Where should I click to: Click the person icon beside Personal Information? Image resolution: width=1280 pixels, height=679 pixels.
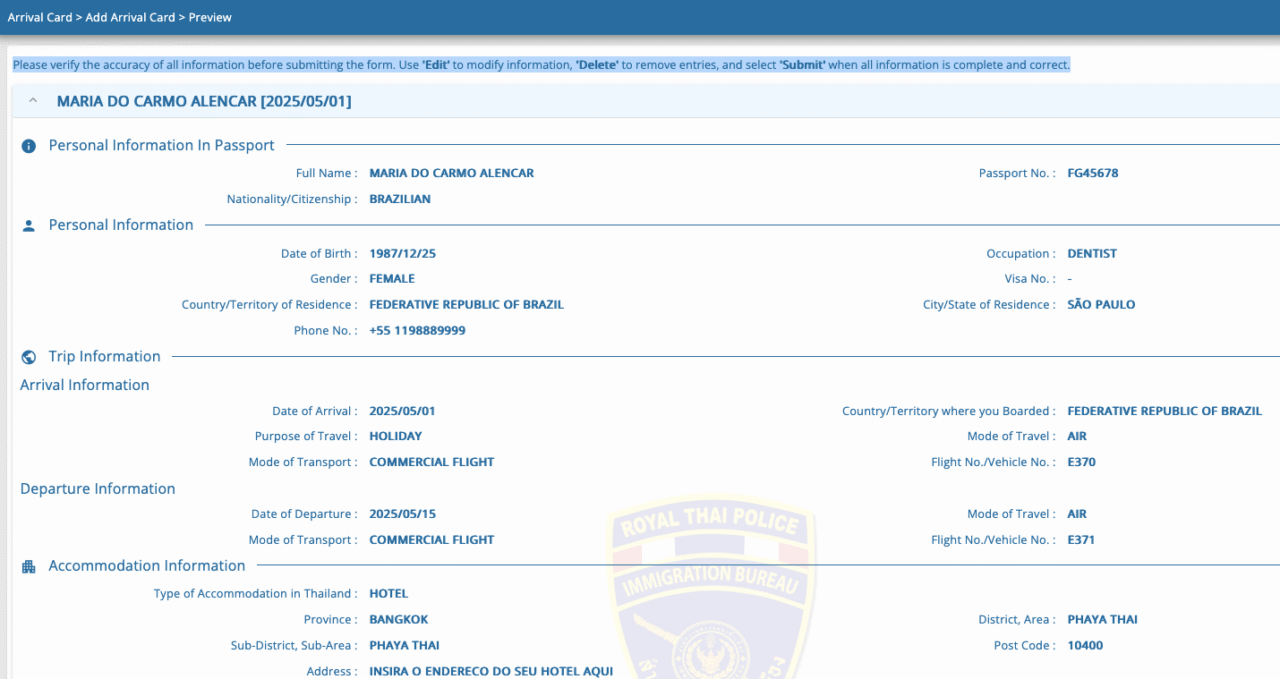click(x=29, y=226)
